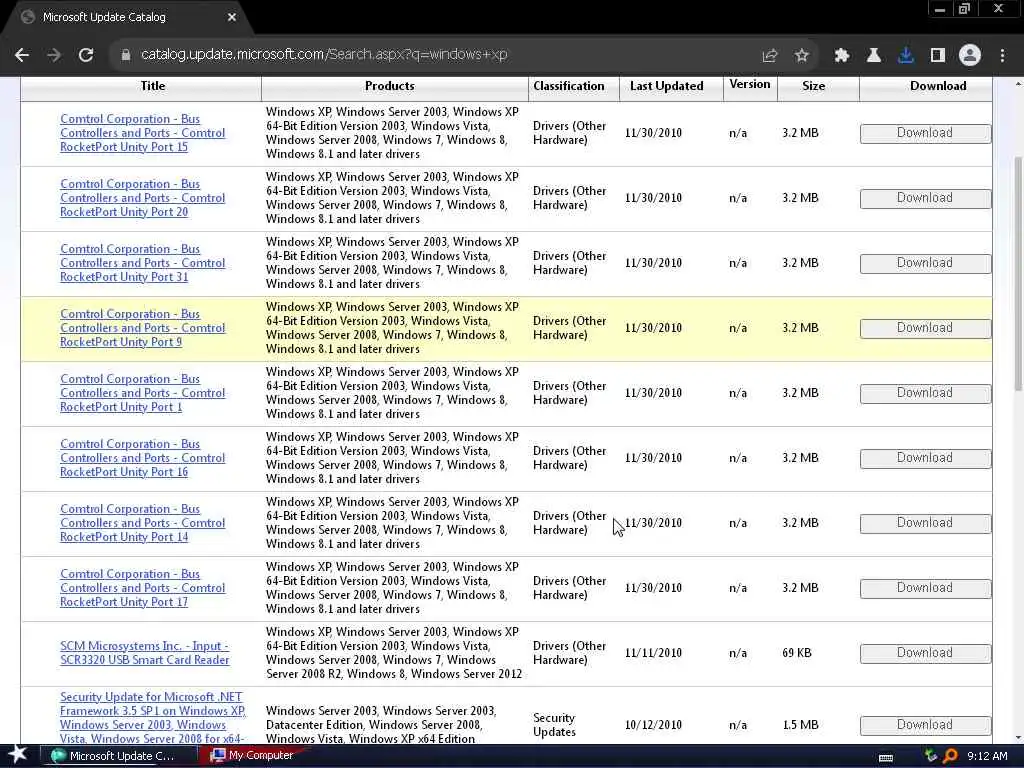
Task: Open Chrome three-dot menu
Action: (1002, 56)
